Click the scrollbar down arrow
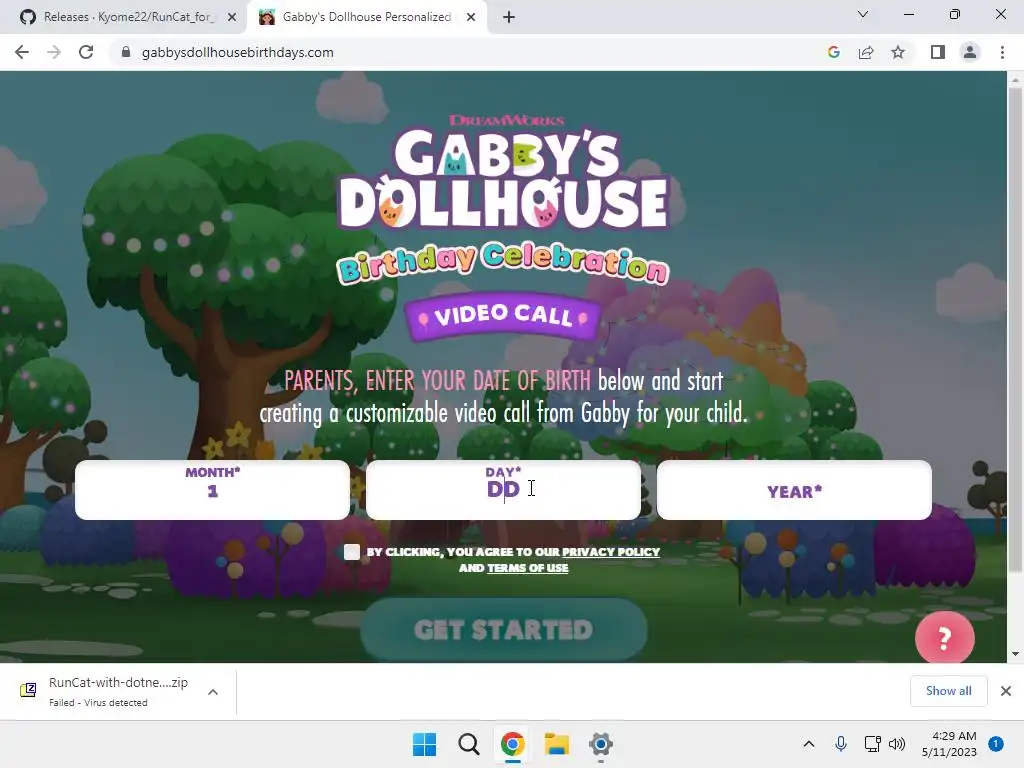The height and width of the screenshot is (768, 1024). pos(1015,654)
